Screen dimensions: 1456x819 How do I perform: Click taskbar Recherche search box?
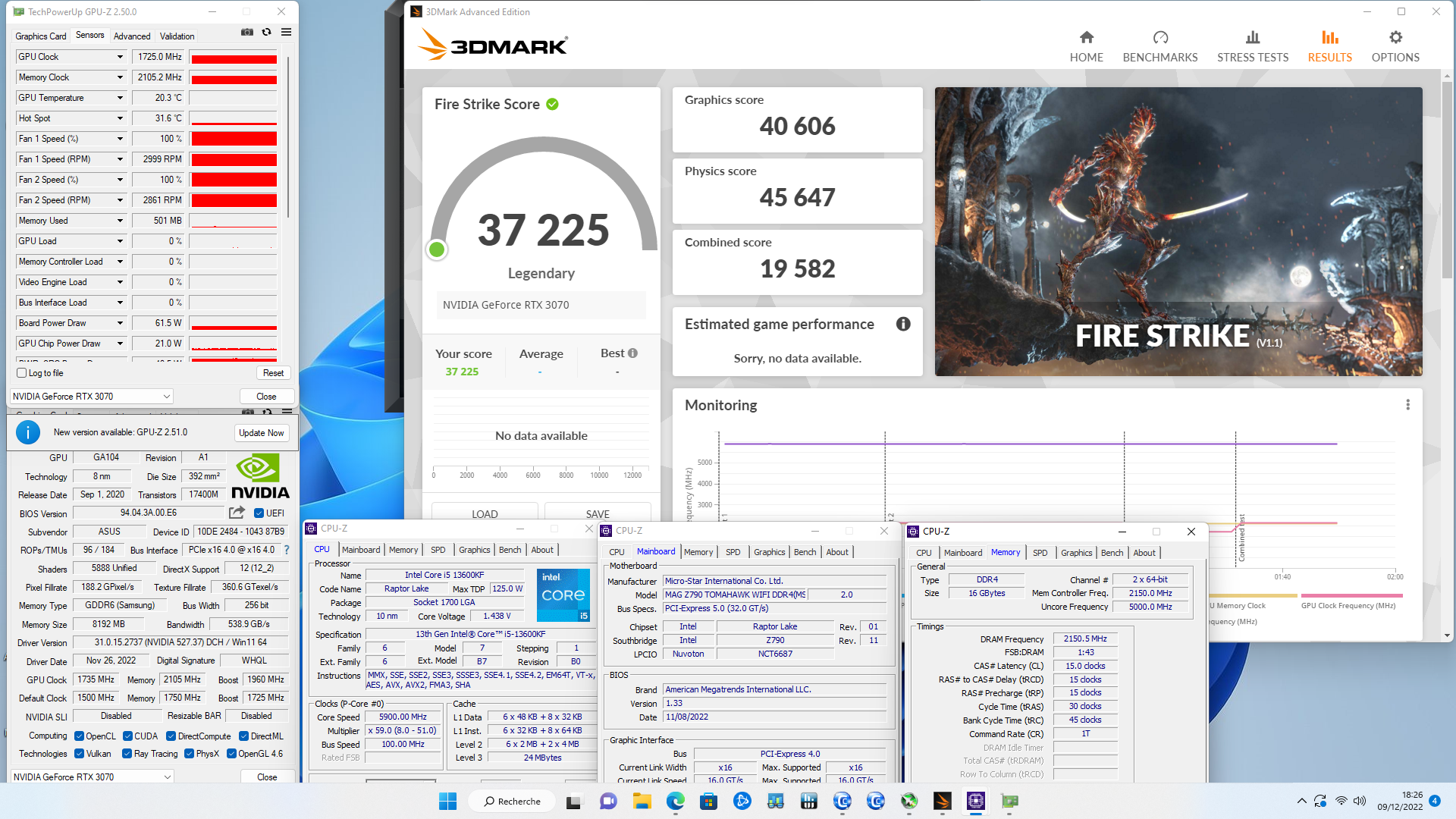[513, 801]
